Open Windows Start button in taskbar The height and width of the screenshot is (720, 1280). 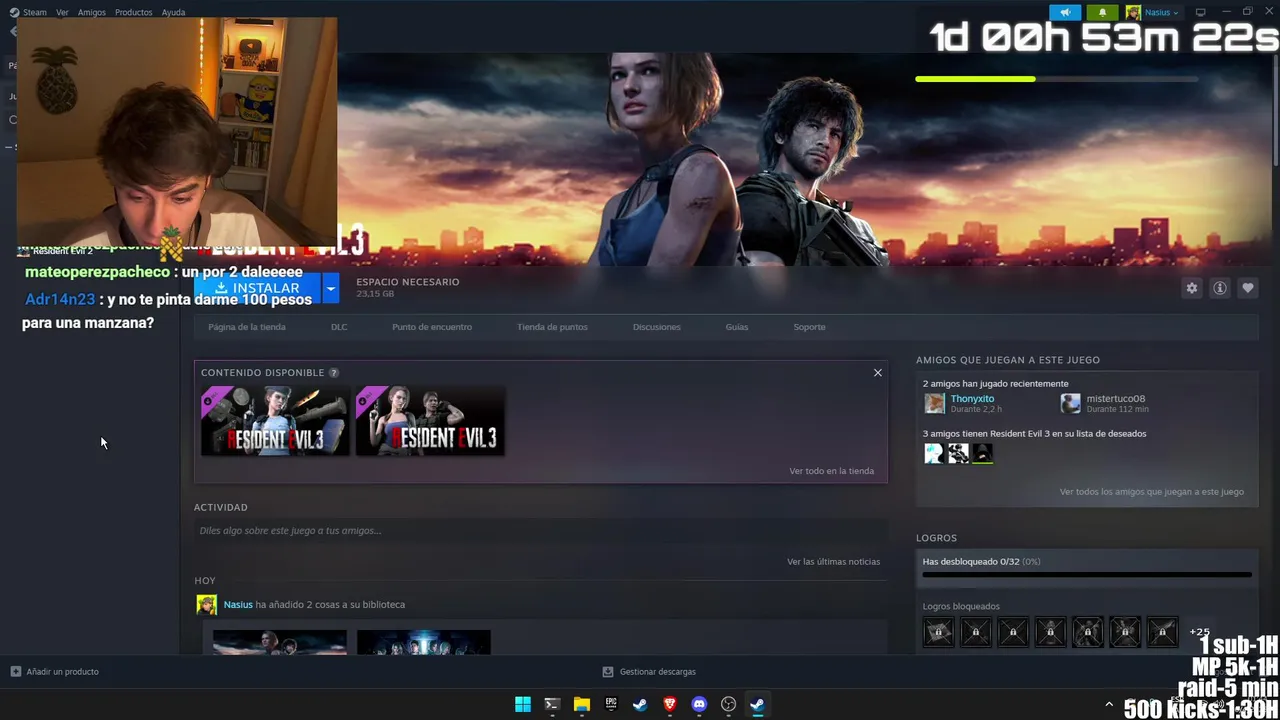(522, 704)
